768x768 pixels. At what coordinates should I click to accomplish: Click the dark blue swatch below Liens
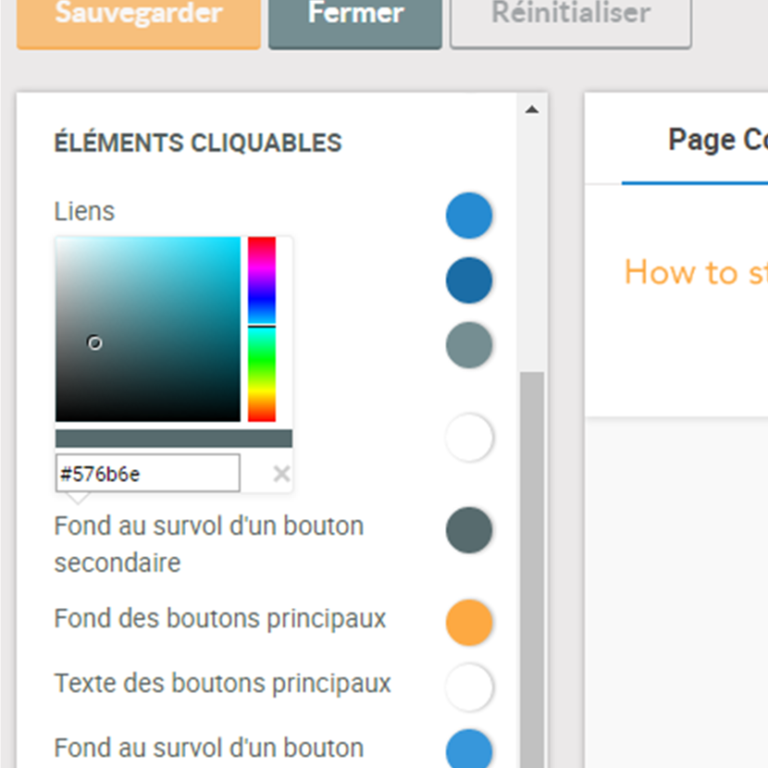coord(469,280)
